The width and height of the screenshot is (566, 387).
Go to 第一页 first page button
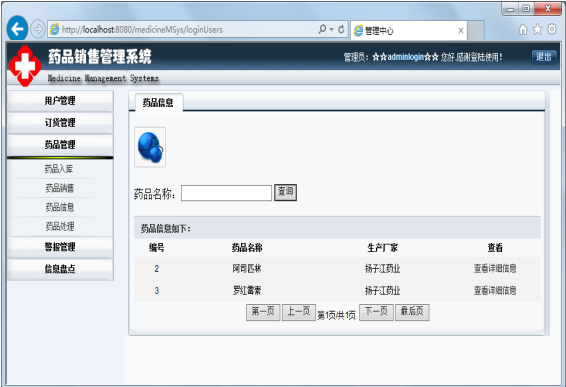263,312
